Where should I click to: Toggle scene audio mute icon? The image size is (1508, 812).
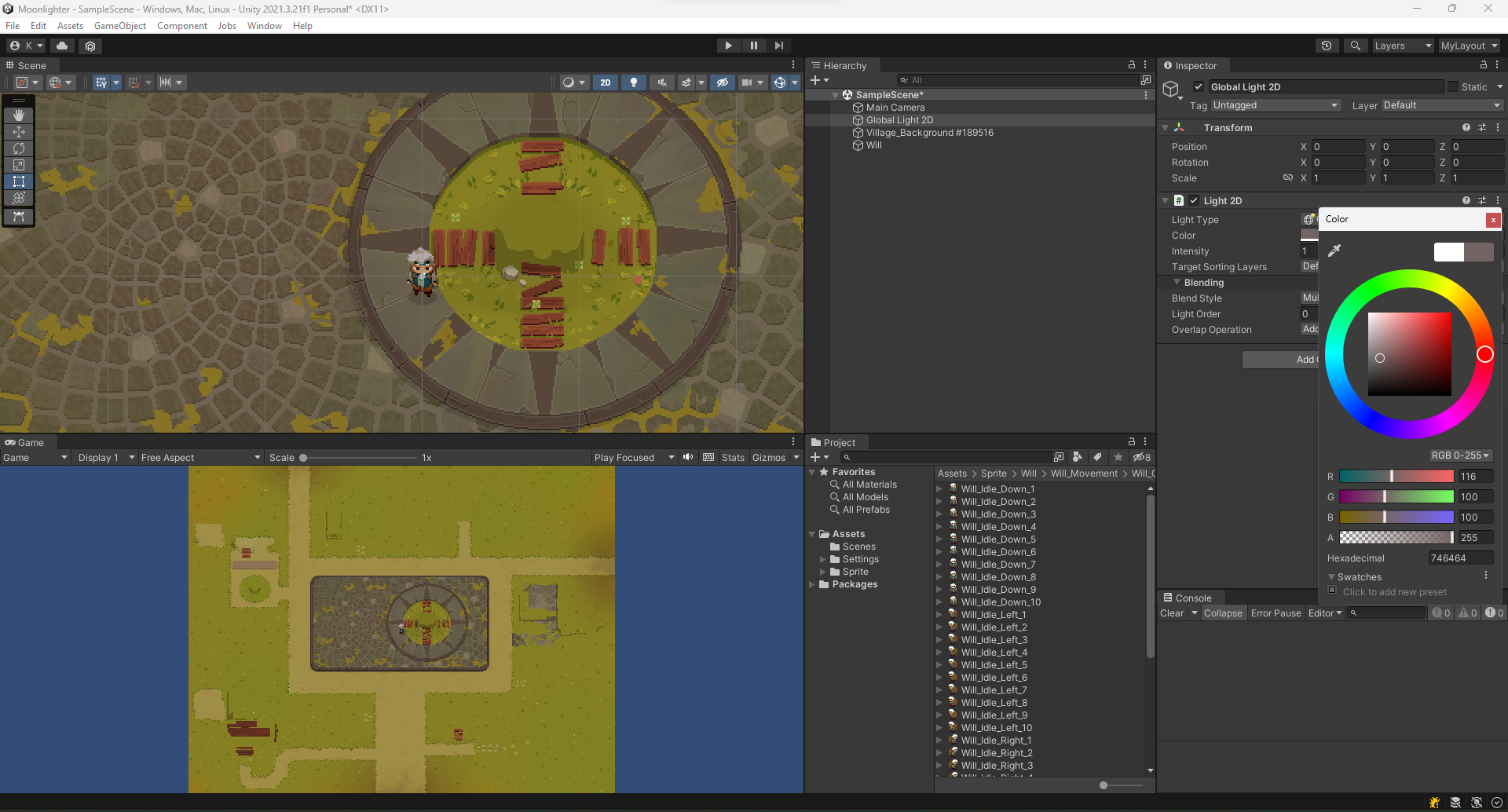click(x=662, y=82)
